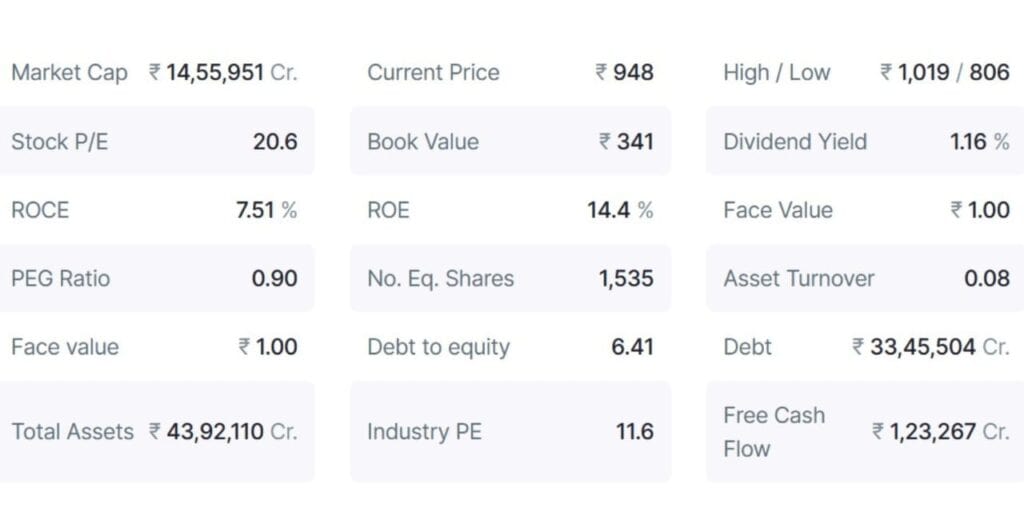Screen dimensions: 1024x512
Task: Click the ROCE percentage value
Action: tap(266, 210)
